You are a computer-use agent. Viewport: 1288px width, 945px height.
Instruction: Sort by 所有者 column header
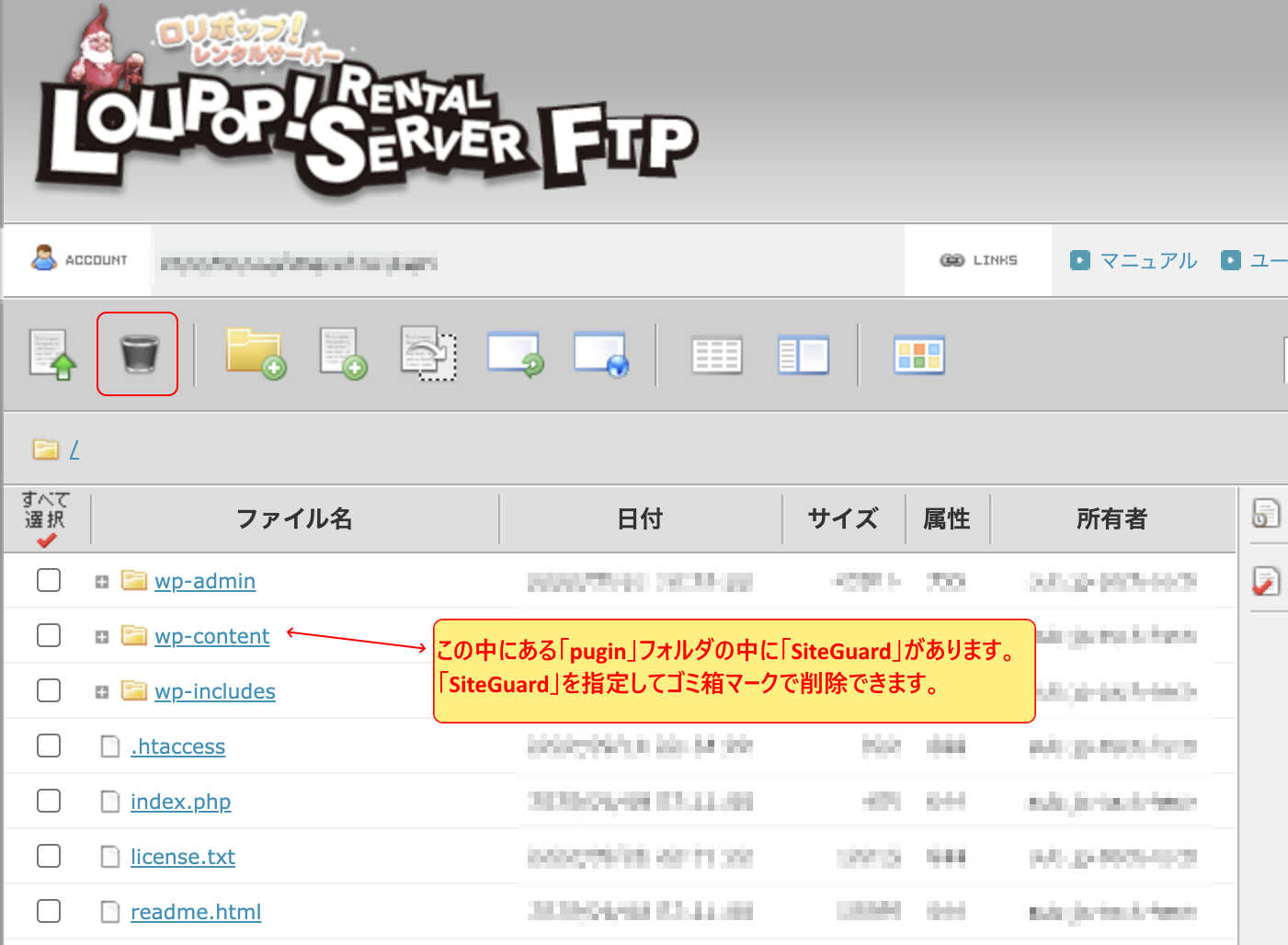(1112, 518)
